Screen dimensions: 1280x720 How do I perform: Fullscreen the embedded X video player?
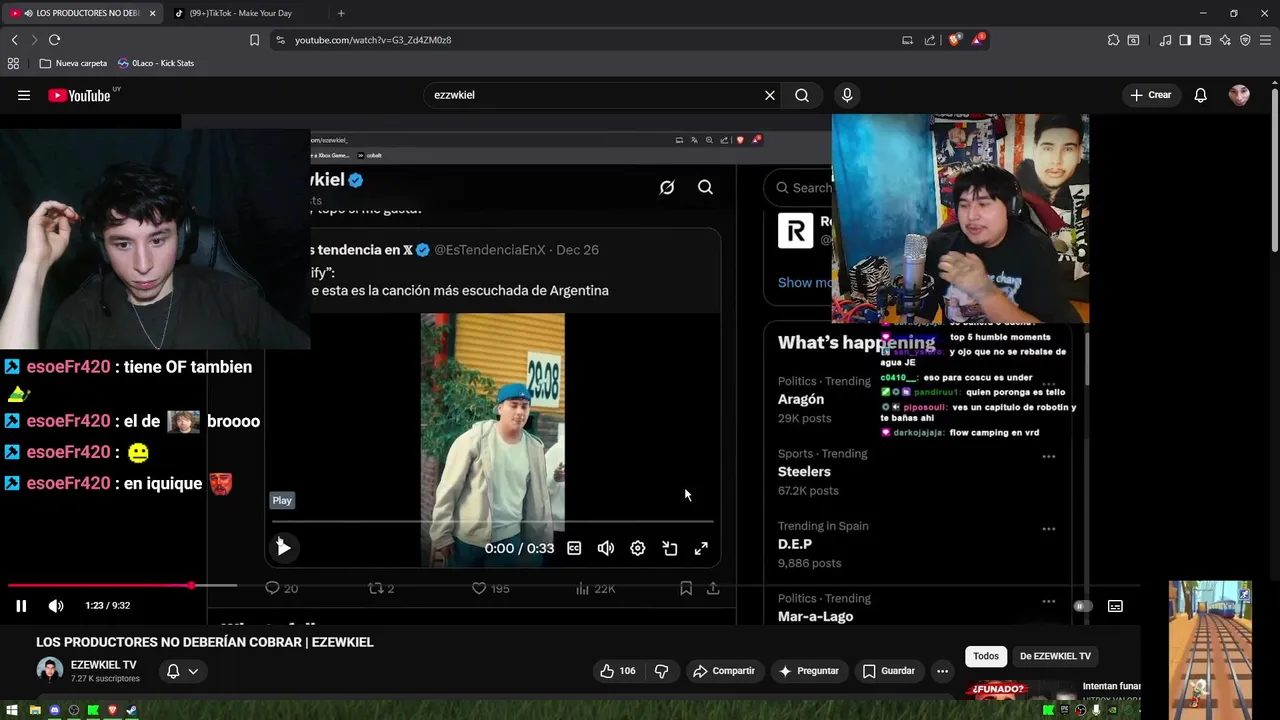(x=701, y=548)
